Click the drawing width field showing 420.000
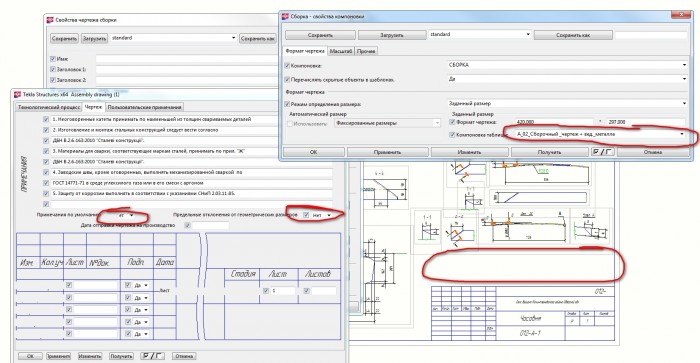 (554, 122)
